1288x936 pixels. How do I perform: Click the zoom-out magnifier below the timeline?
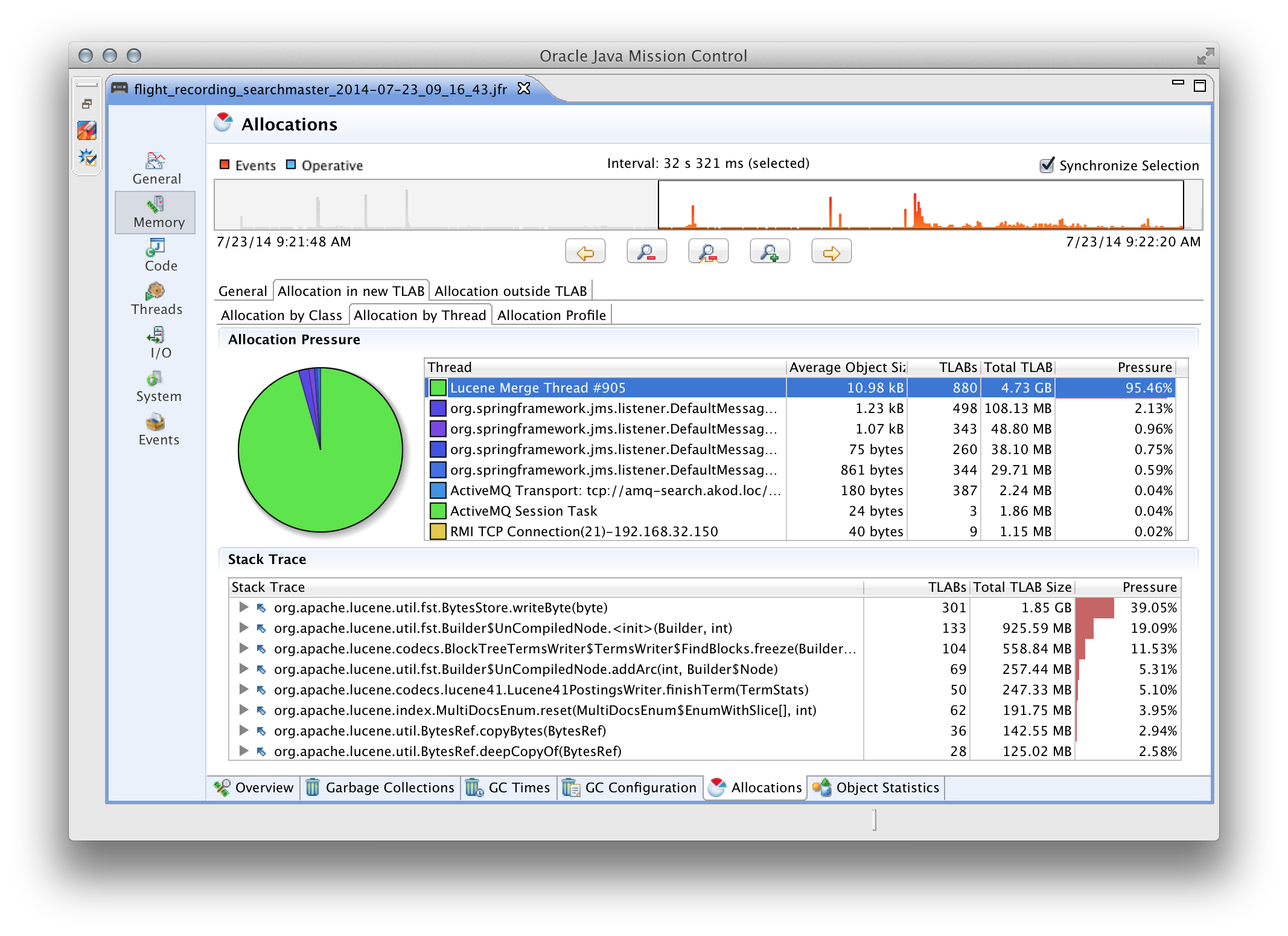(x=646, y=251)
